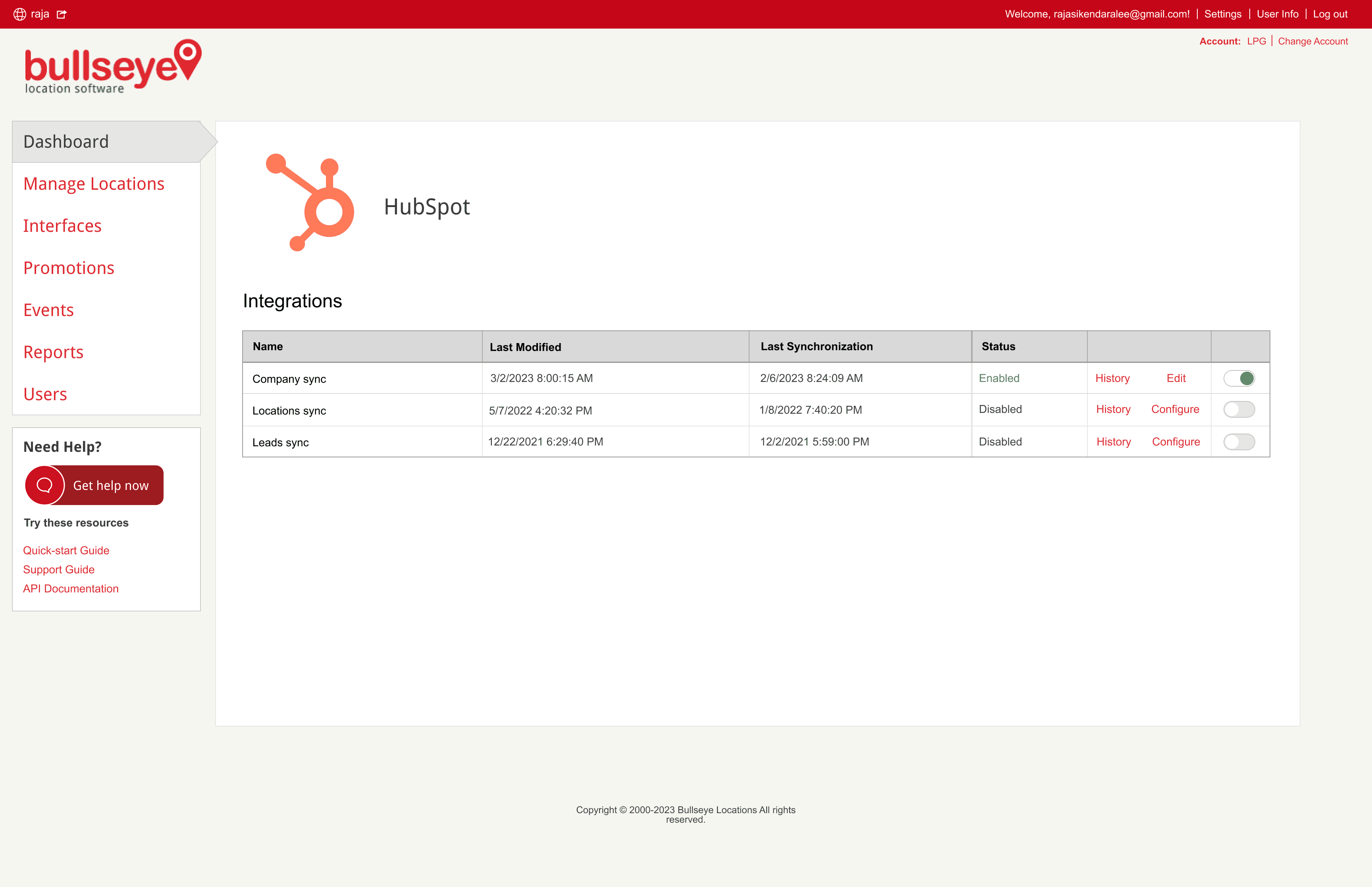Click Configure for Leads sync
Image resolution: width=1372 pixels, height=887 pixels.
click(1175, 442)
